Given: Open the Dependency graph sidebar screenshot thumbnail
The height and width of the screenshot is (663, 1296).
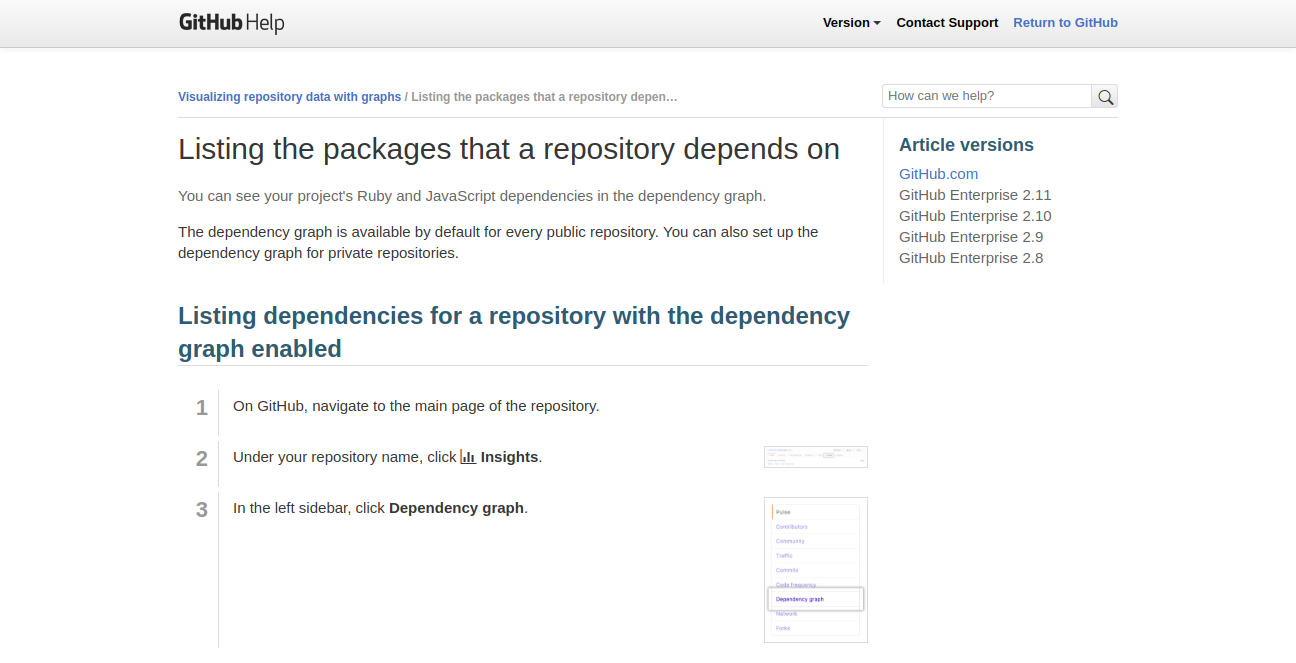Looking at the screenshot, I should pyautogui.click(x=816, y=570).
